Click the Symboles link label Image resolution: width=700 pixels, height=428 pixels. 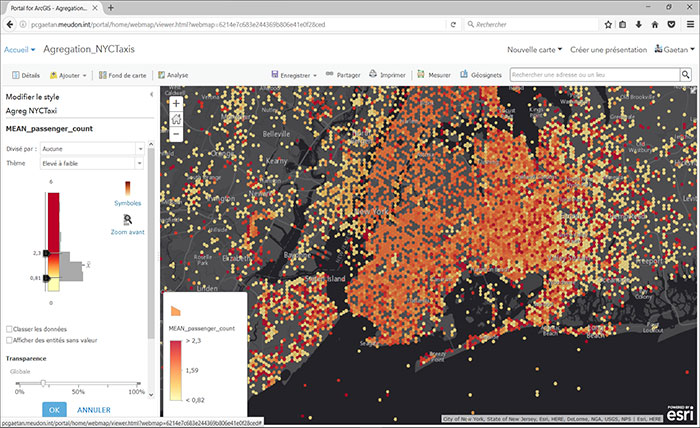[x=128, y=203]
